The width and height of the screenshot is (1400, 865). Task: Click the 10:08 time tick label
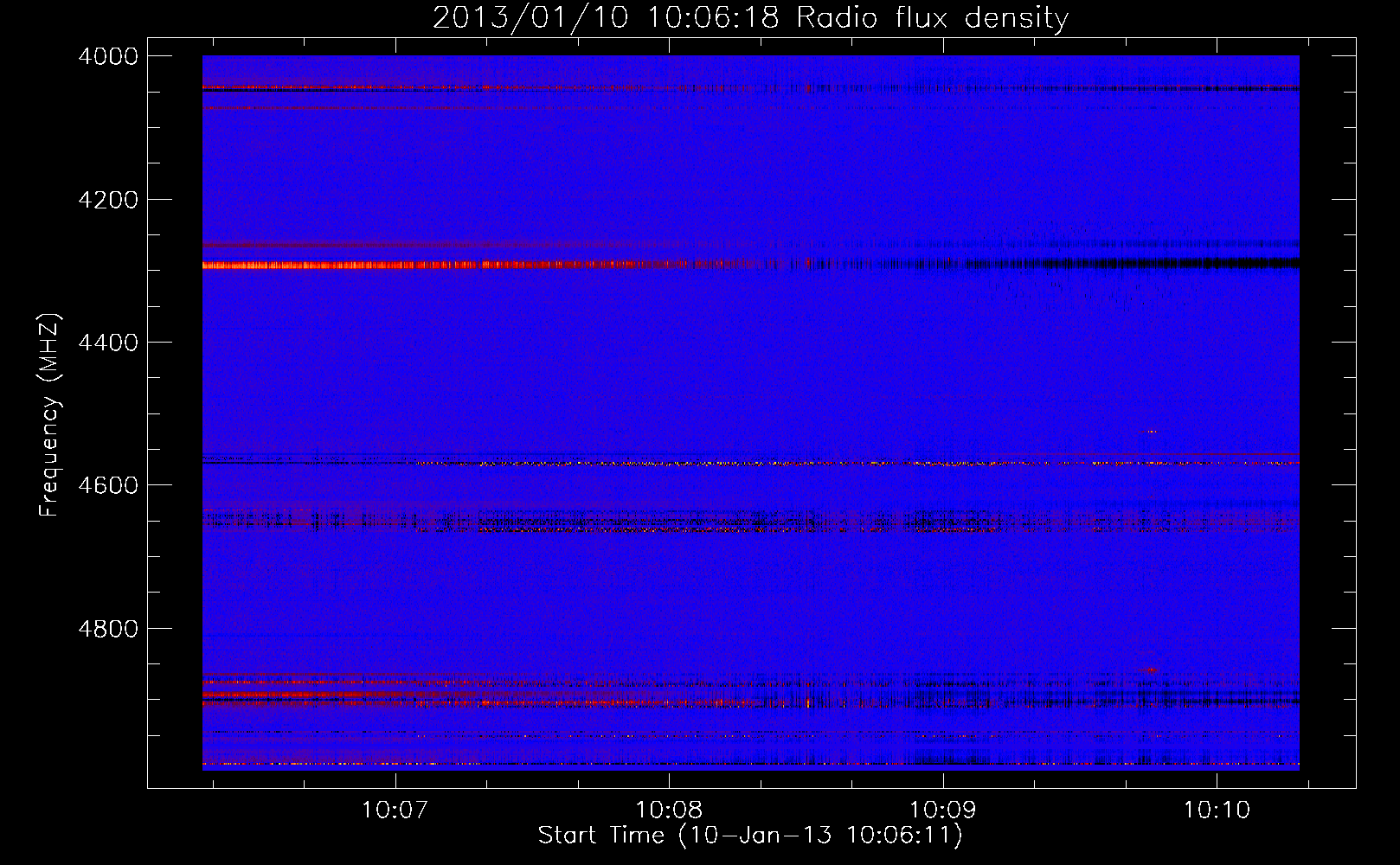pos(669,811)
